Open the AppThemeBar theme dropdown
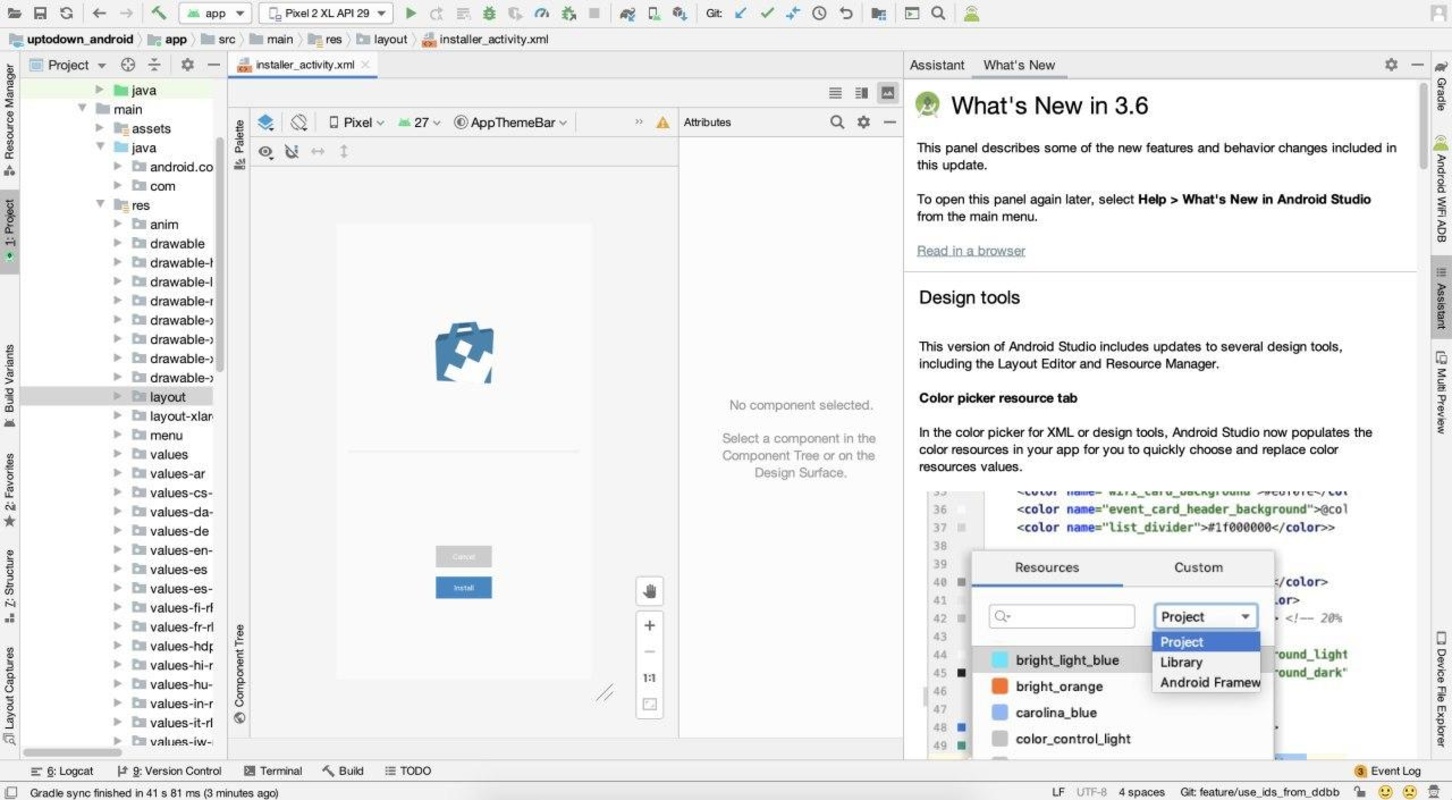This screenshot has height=800, width=1452. [511, 122]
